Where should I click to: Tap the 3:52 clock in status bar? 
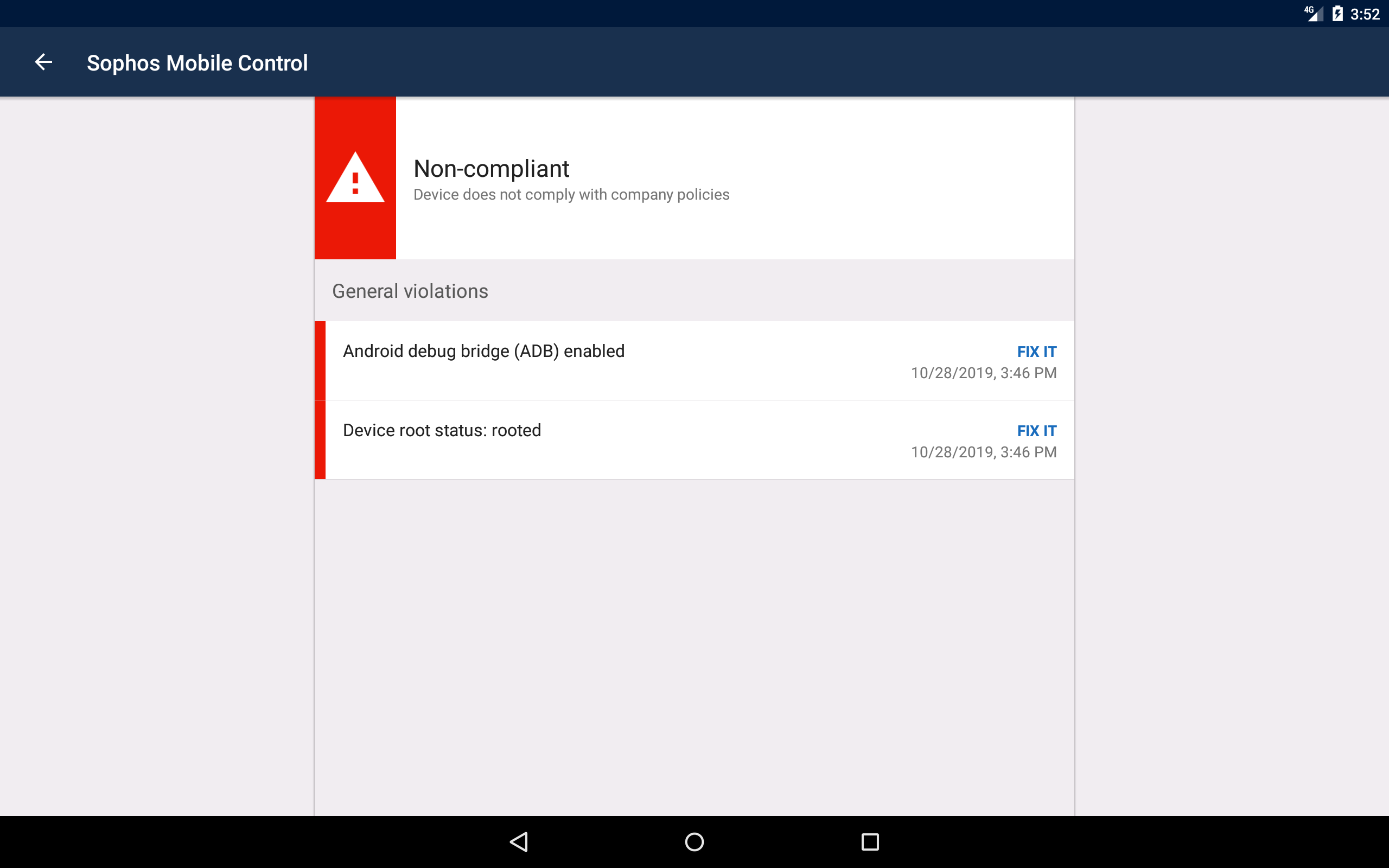click(1365, 14)
